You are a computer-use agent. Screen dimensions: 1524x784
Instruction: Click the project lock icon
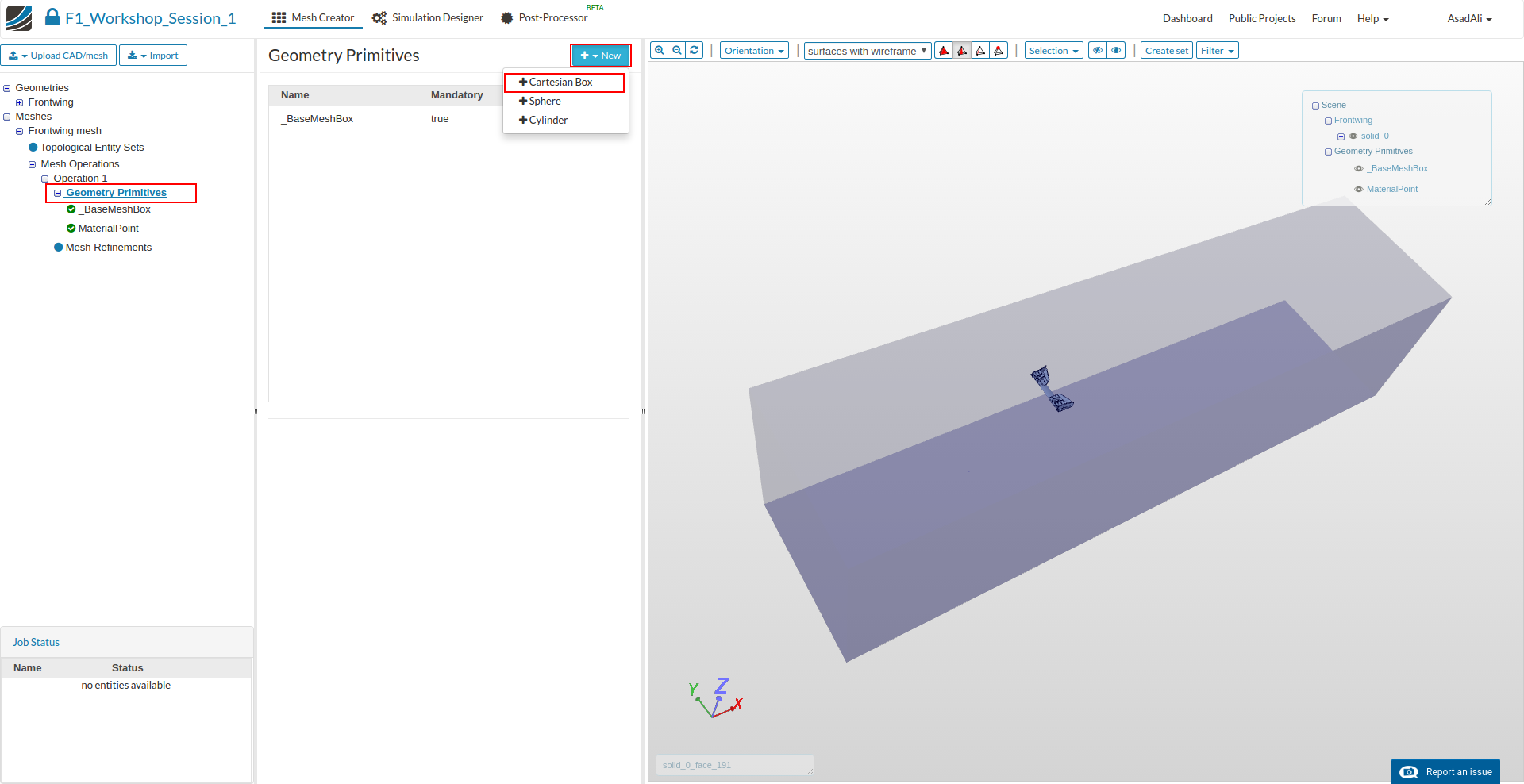coord(52,17)
